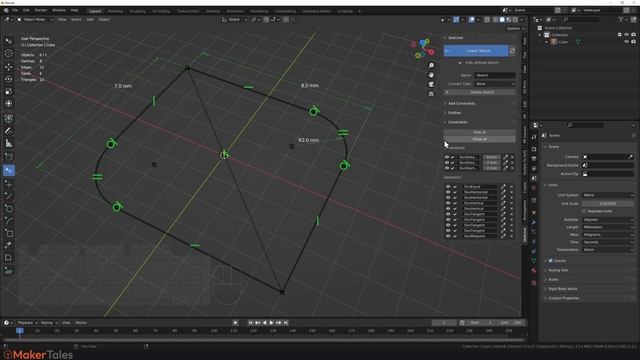Switch to the Shading workspace tab

point(213,11)
